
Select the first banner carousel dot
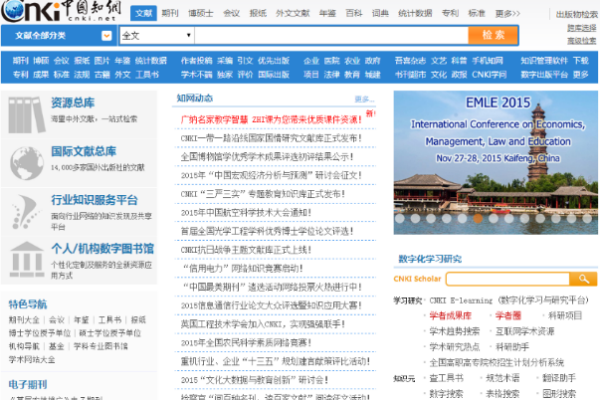point(399,218)
